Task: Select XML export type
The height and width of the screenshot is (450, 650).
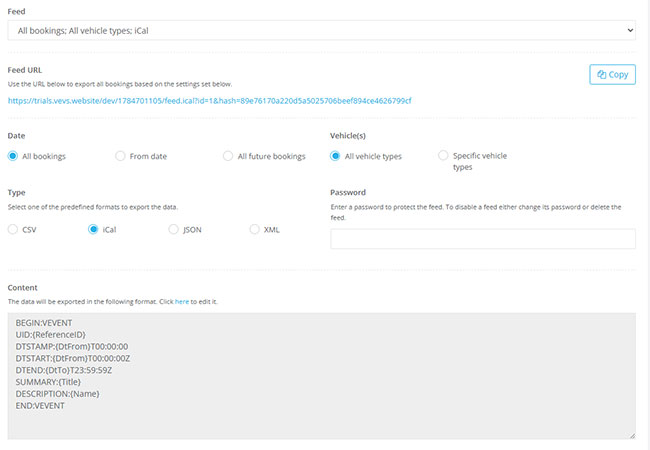Action: pyautogui.click(x=254, y=229)
